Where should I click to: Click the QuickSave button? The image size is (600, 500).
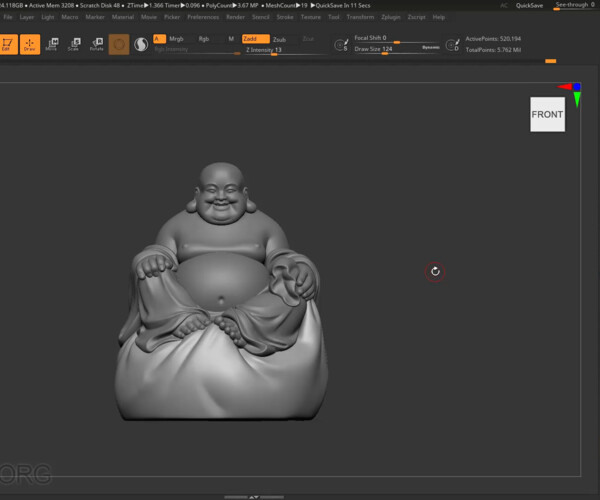click(529, 5)
